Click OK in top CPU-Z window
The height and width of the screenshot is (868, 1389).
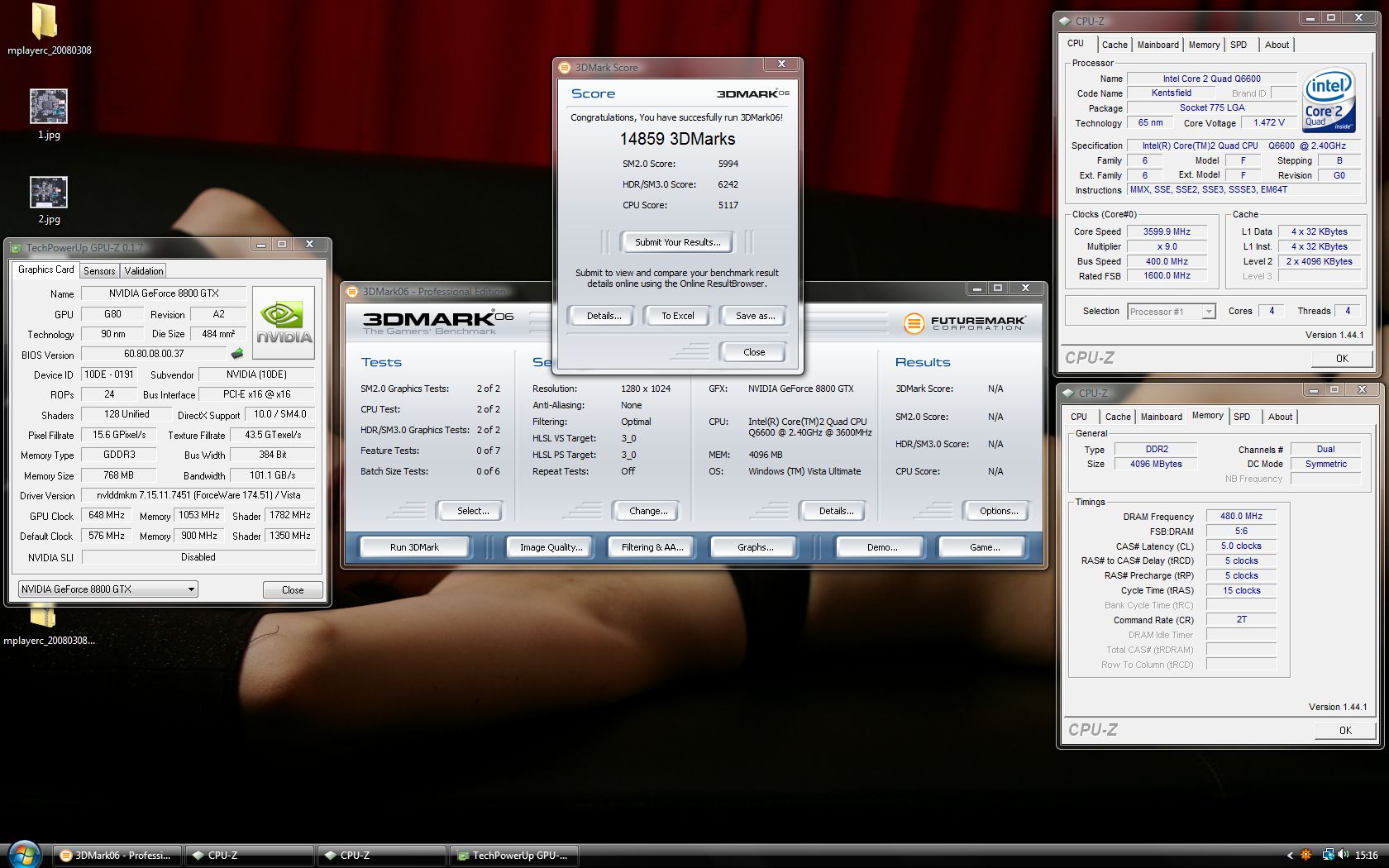tap(1342, 359)
